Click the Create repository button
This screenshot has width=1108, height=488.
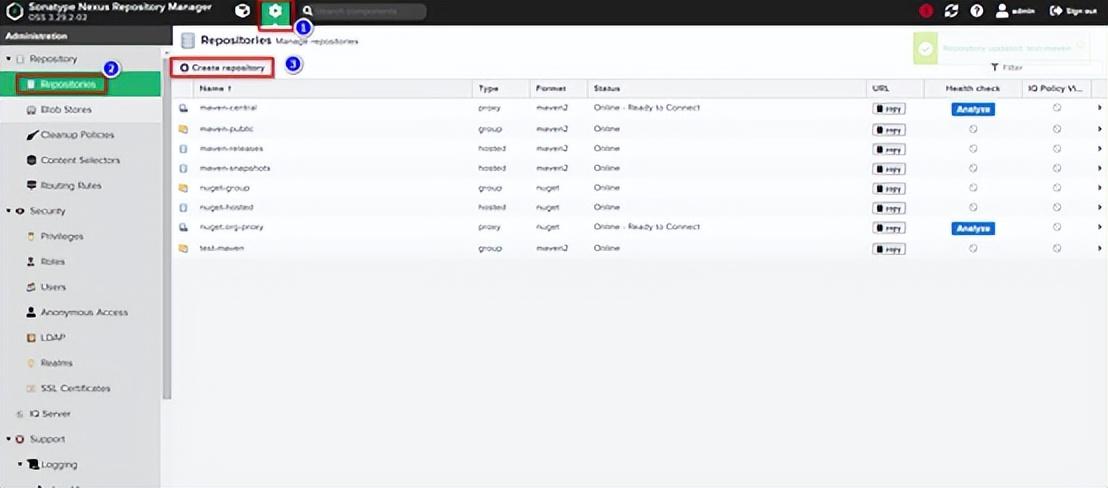(223, 69)
